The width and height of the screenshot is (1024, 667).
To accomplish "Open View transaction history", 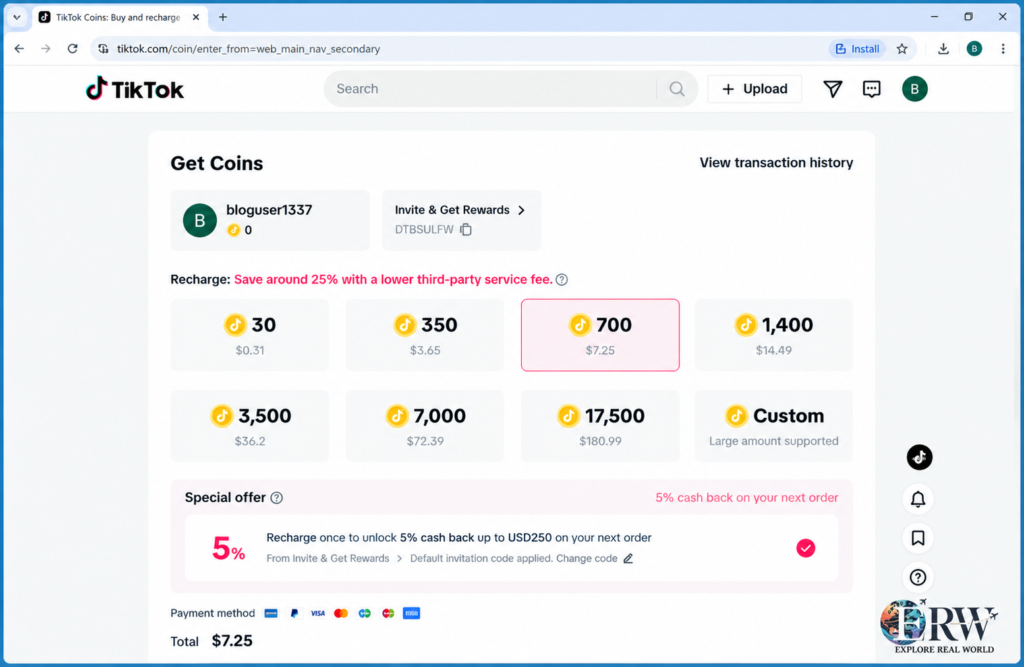I will point(776,163).
